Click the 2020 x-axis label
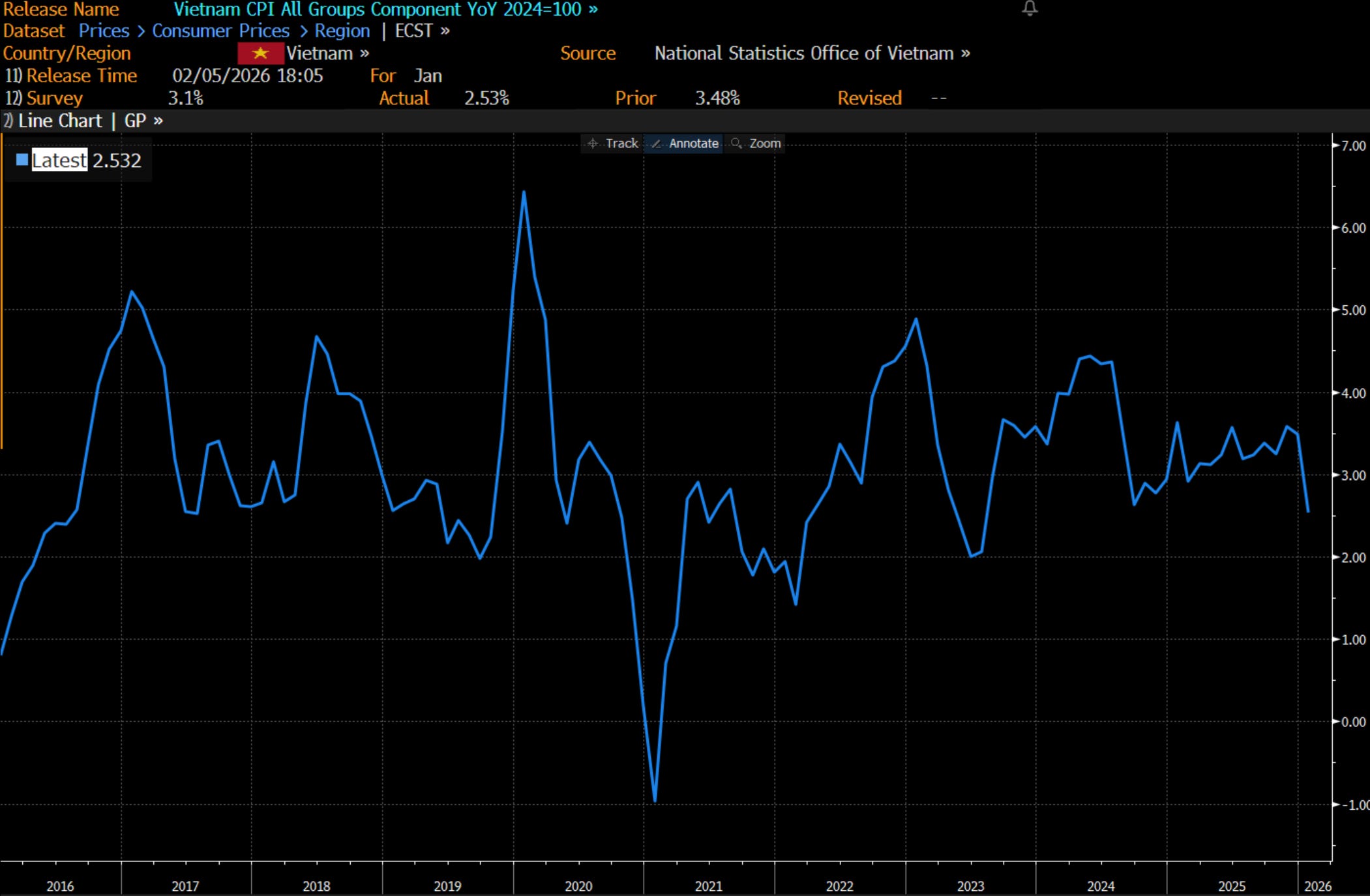Viewport: 1370px width, 896px height. pyautogui.click(x=578, y=886)
